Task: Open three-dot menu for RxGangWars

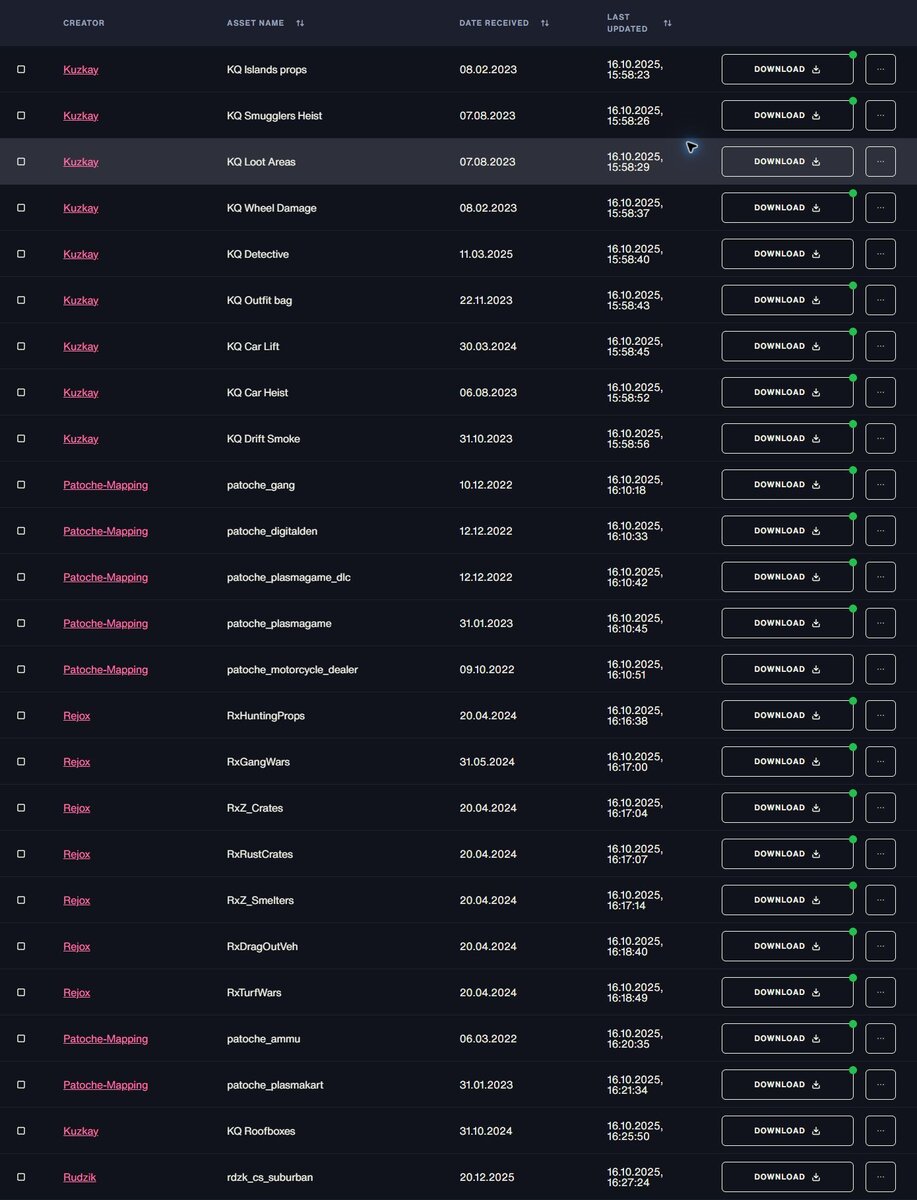Action: coord(880,762)
